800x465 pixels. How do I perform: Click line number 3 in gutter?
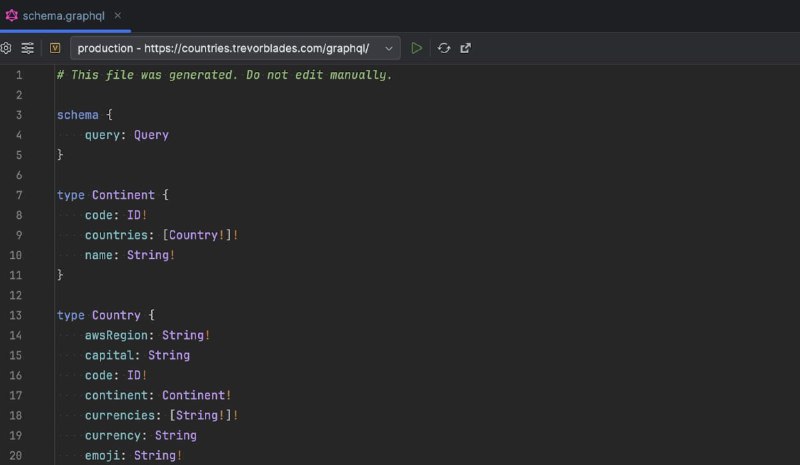click(x=19, y=115)
